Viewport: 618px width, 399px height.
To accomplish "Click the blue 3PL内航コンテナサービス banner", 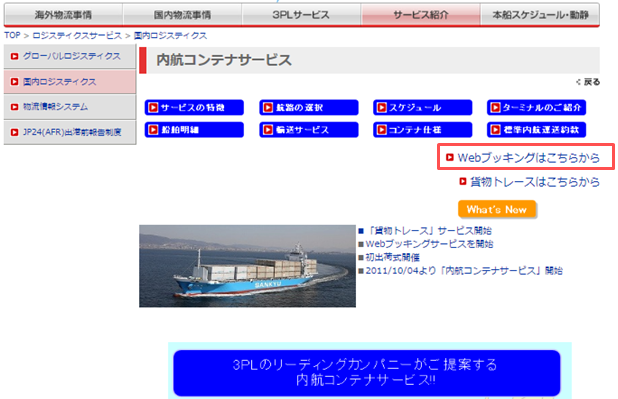I will tap(367, 373).
